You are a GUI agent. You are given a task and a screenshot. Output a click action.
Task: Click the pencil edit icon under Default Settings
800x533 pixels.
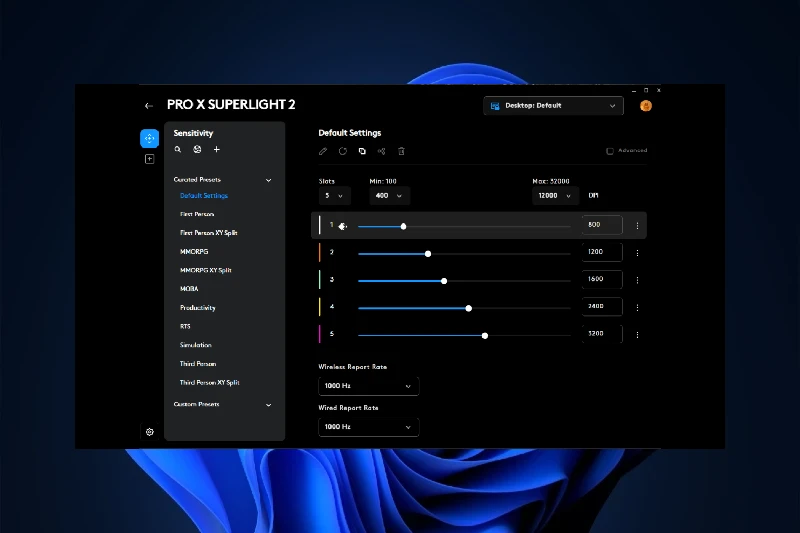click(x=323, y=151)
